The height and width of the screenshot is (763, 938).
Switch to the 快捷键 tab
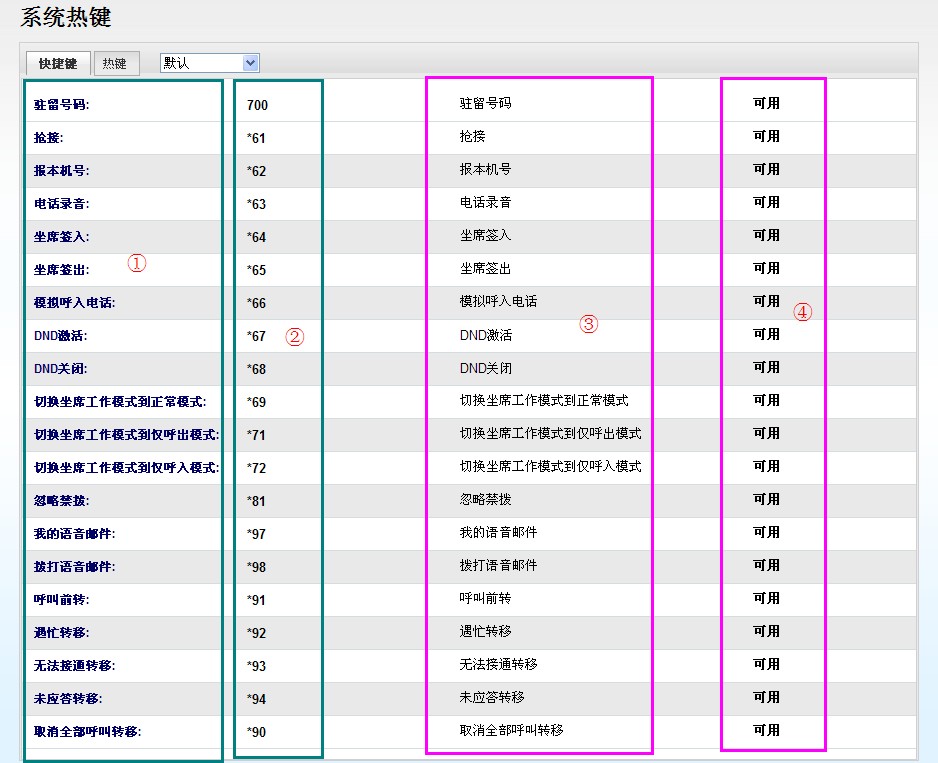click(x=58, y=63)
